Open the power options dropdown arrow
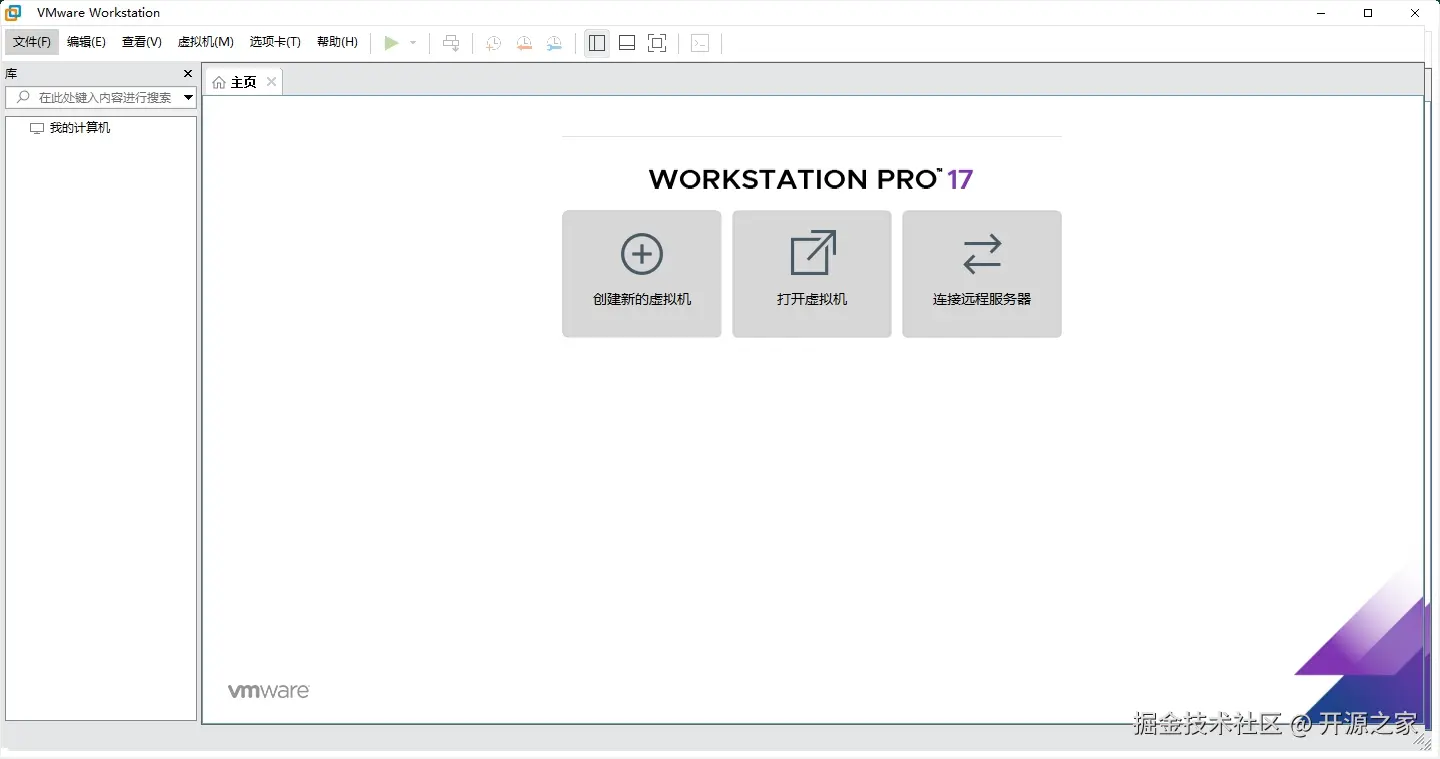Image resolution: width=1440 pixels, height=759 pixels. point(412,43)
